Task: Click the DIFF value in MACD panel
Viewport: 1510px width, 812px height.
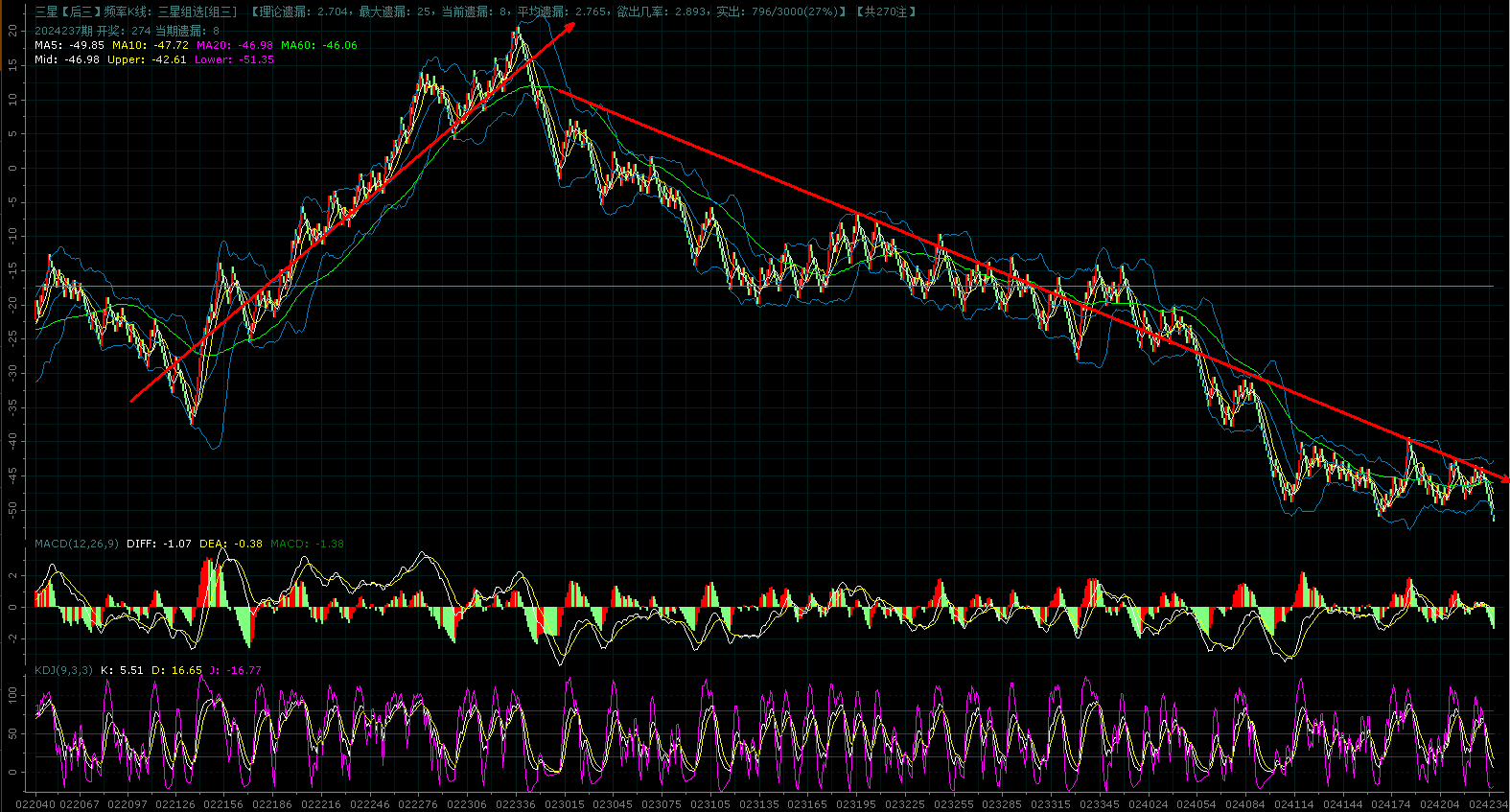Action: coord(159,544)
